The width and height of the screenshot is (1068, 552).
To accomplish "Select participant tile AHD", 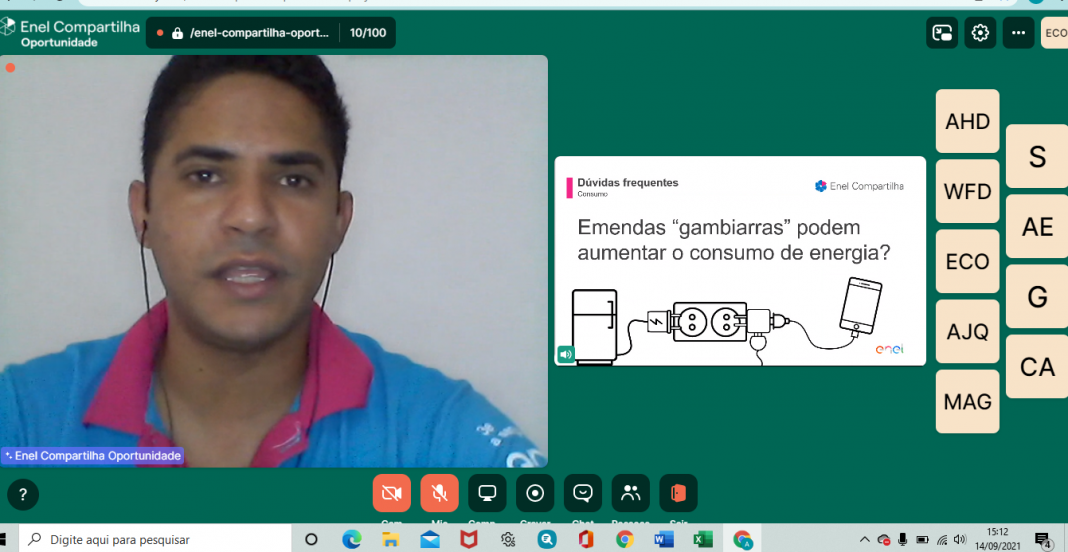I will pyautogui.click(x=967, y=121).
